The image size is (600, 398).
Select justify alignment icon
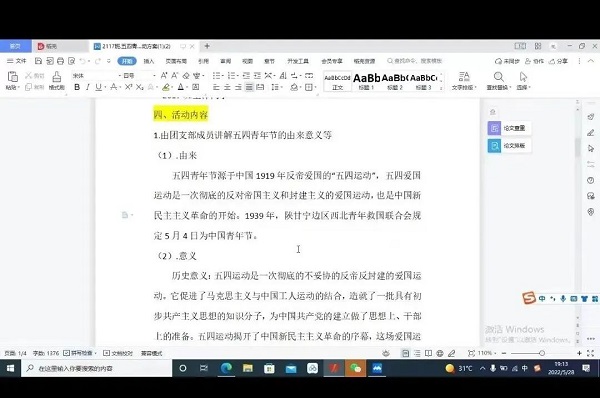pyautogui.click(x=249, y=87)
